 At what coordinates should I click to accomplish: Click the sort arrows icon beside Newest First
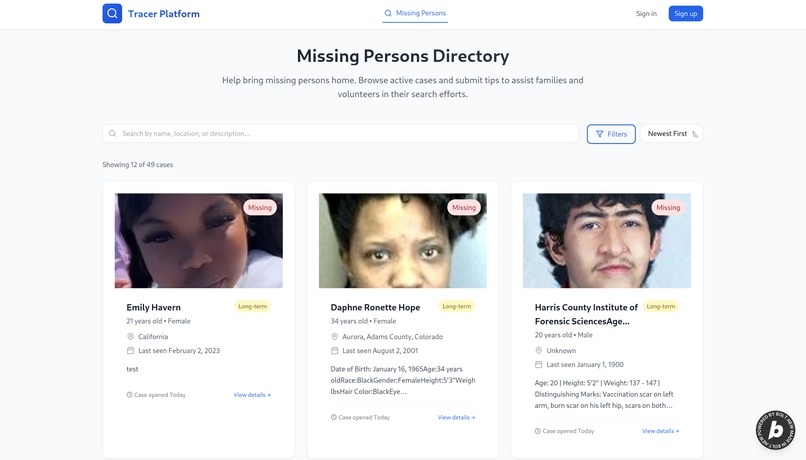click(695, 134)
